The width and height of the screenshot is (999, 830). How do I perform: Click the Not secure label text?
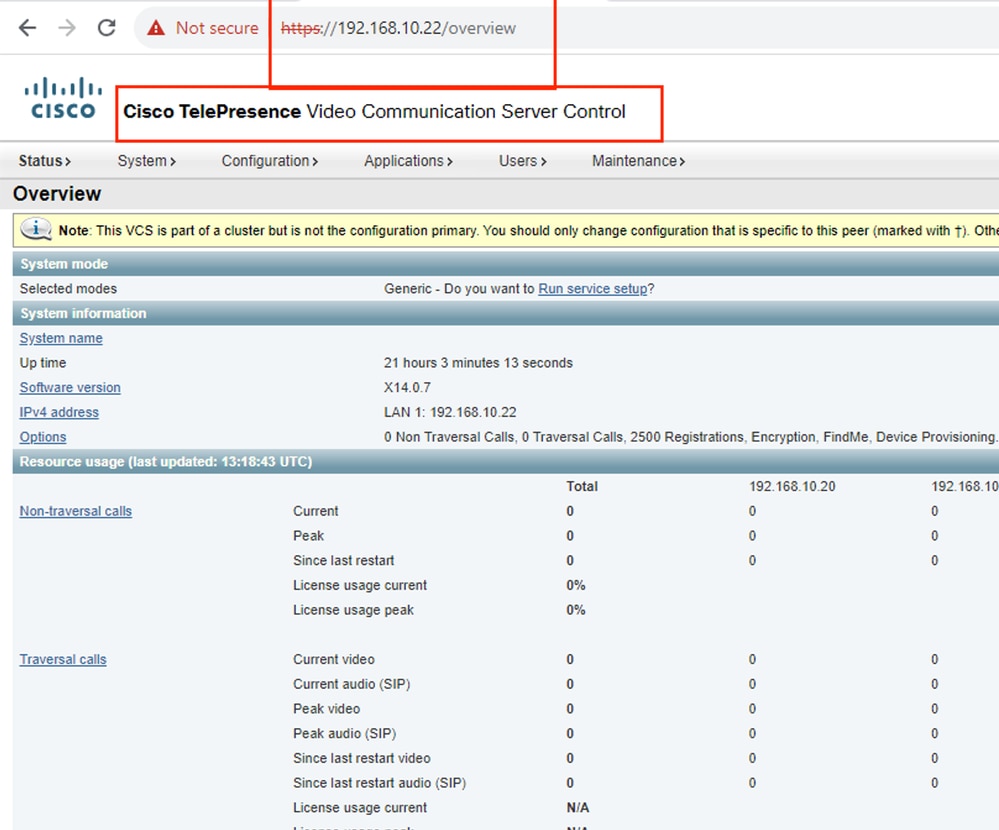217,28
